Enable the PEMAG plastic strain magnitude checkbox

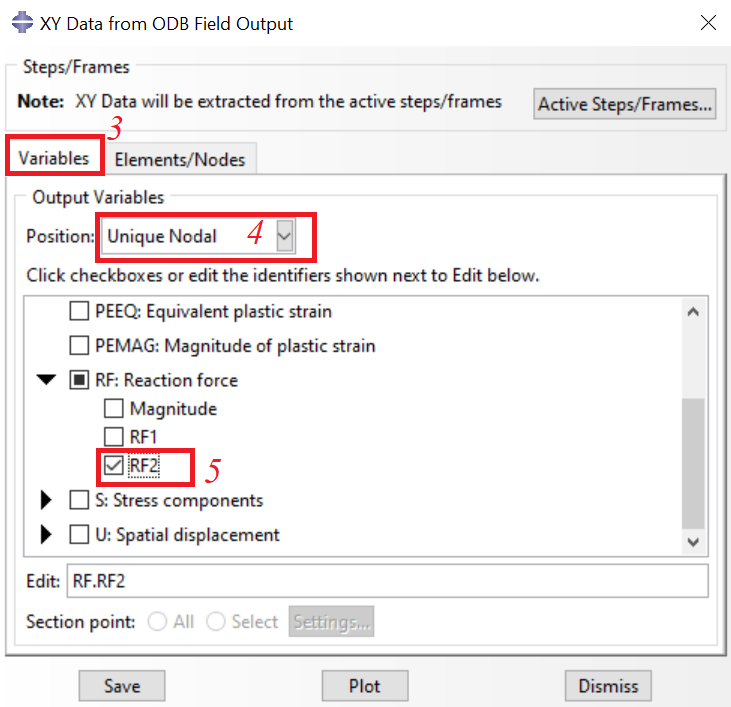point(79,345)
